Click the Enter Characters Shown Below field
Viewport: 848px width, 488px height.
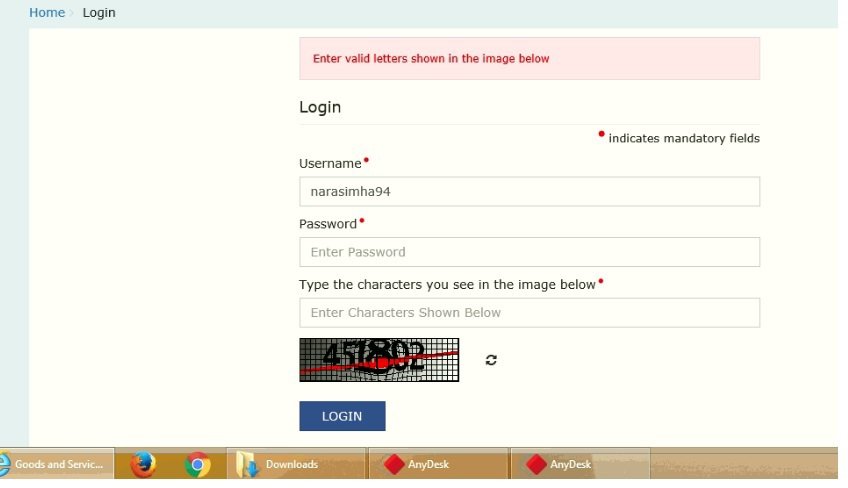point(529,312)
